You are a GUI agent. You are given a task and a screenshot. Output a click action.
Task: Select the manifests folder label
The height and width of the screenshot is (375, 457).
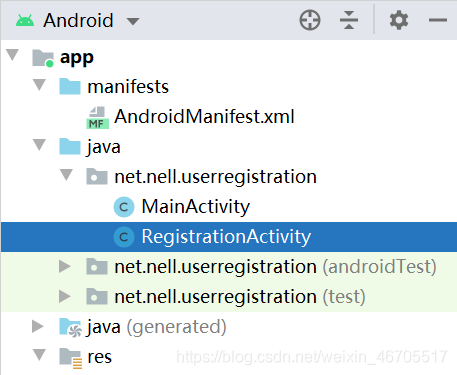[x=128, y=87]
